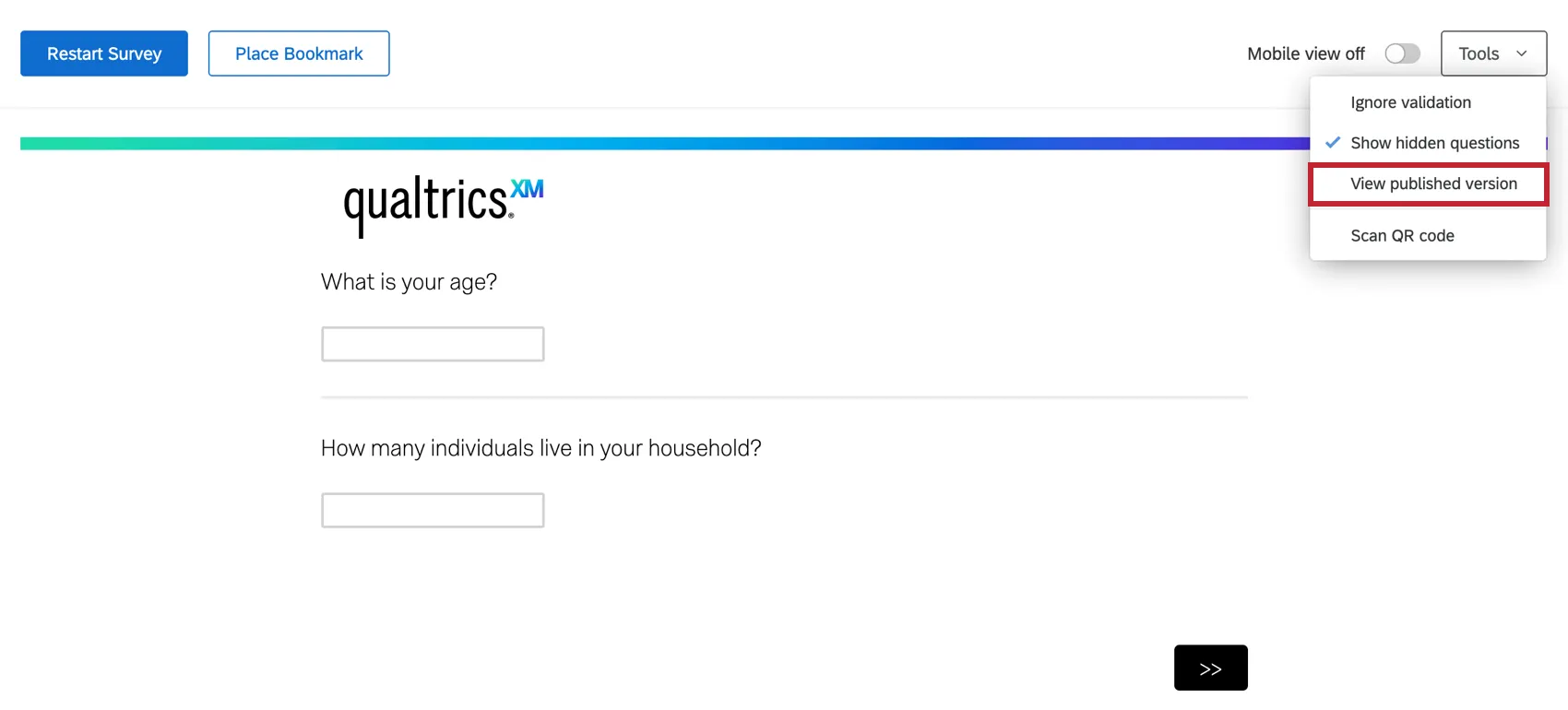Click the chevron on the Tools button

coord(1523,53)
